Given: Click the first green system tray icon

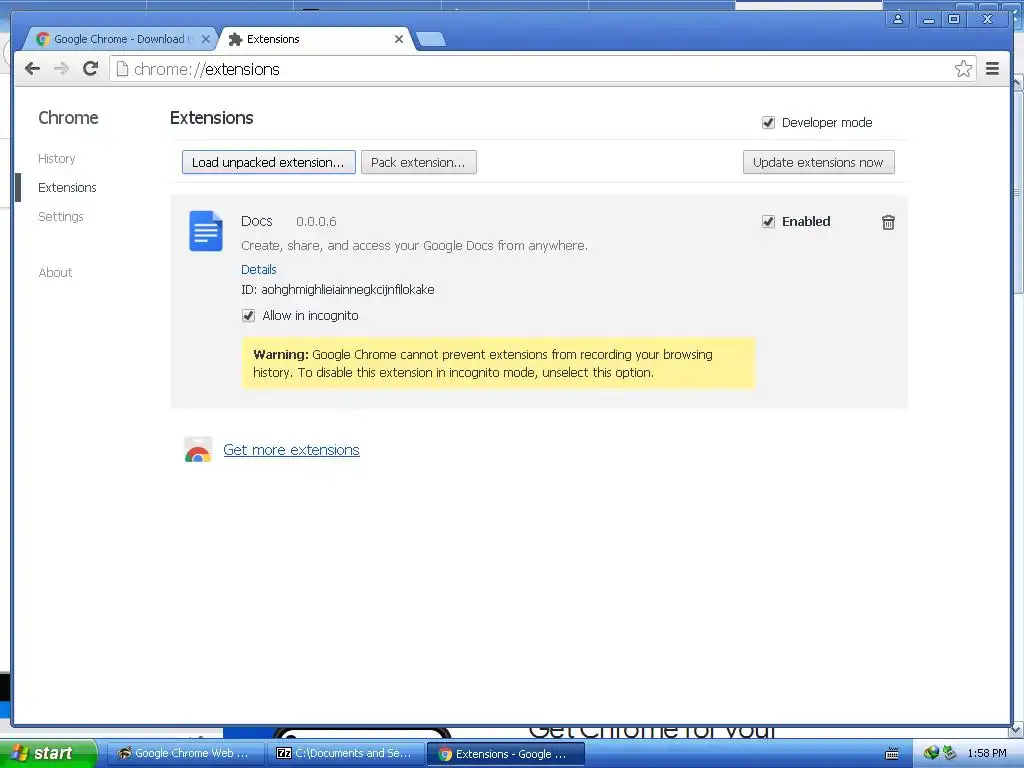Looking at the screenshot, I should click(x=931, y=753).
